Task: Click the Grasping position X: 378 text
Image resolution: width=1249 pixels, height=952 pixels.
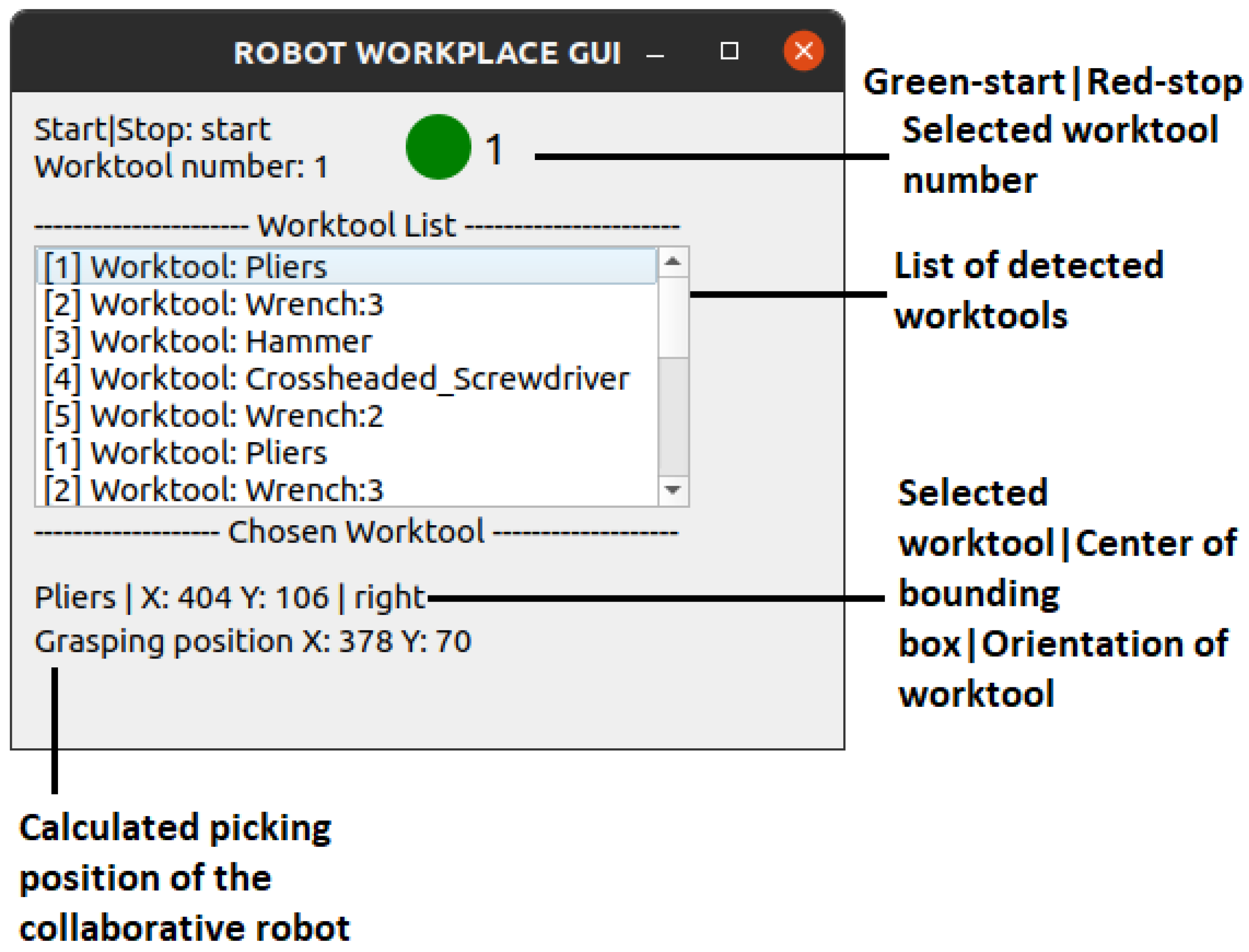Action: (x=253, y=642)
